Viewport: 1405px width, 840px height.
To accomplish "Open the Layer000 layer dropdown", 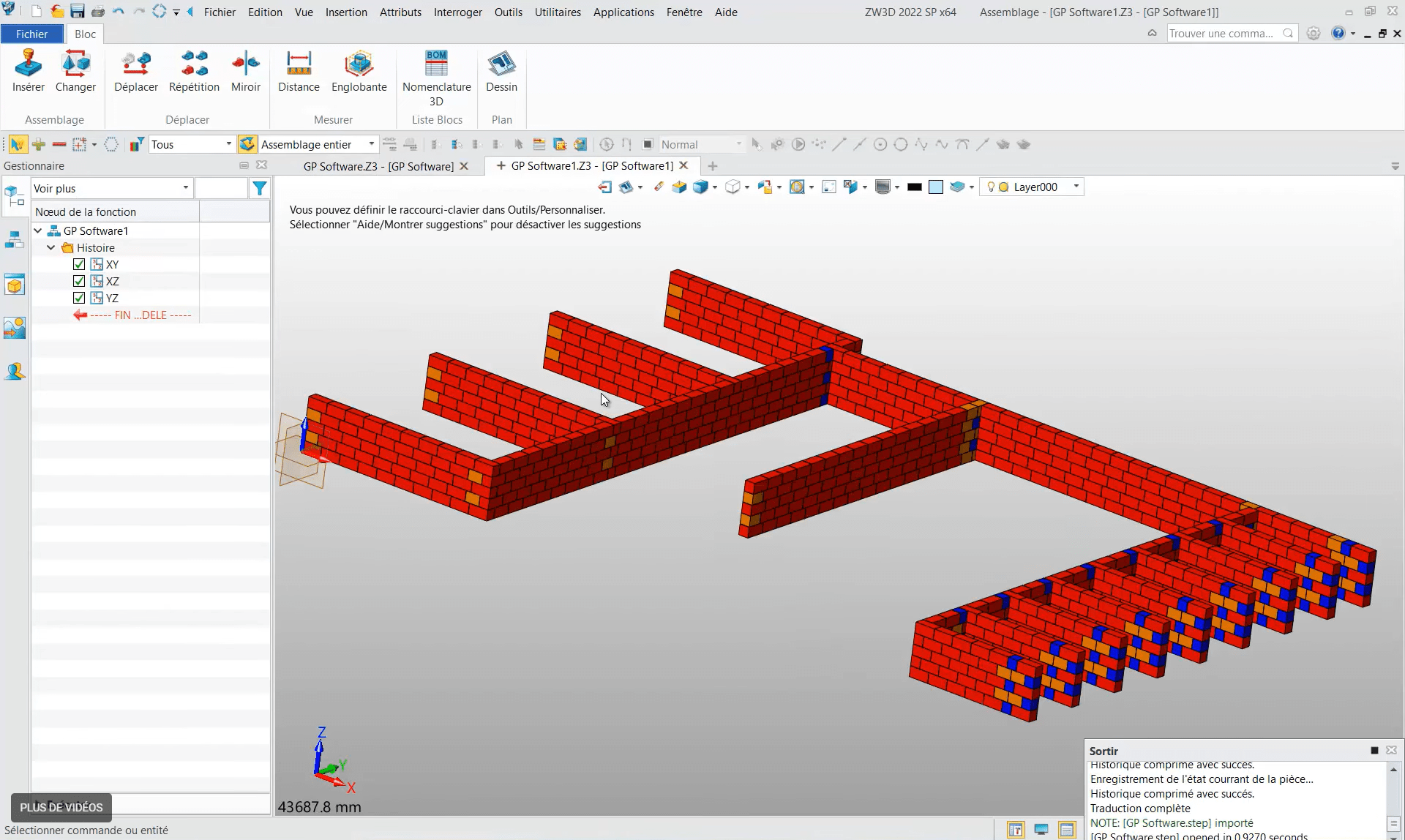I will point(1076,187).
